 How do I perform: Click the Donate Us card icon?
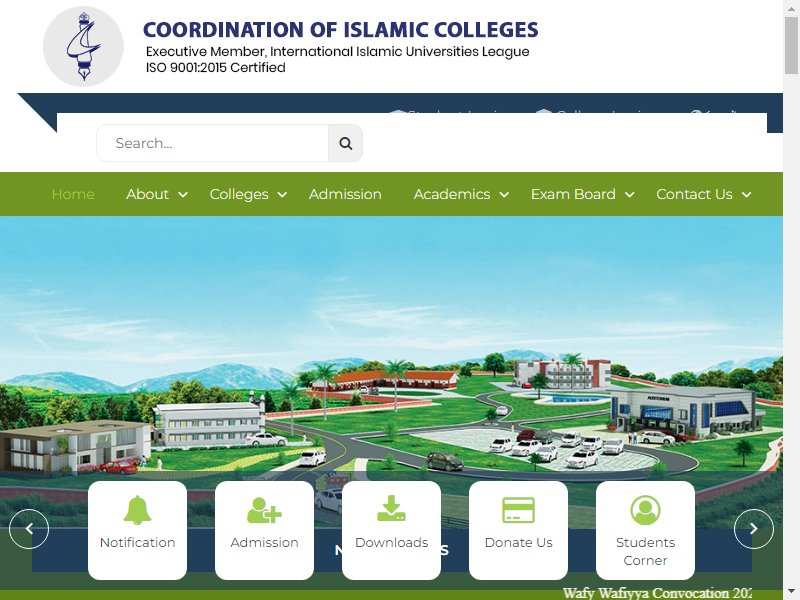click(518, 510)
